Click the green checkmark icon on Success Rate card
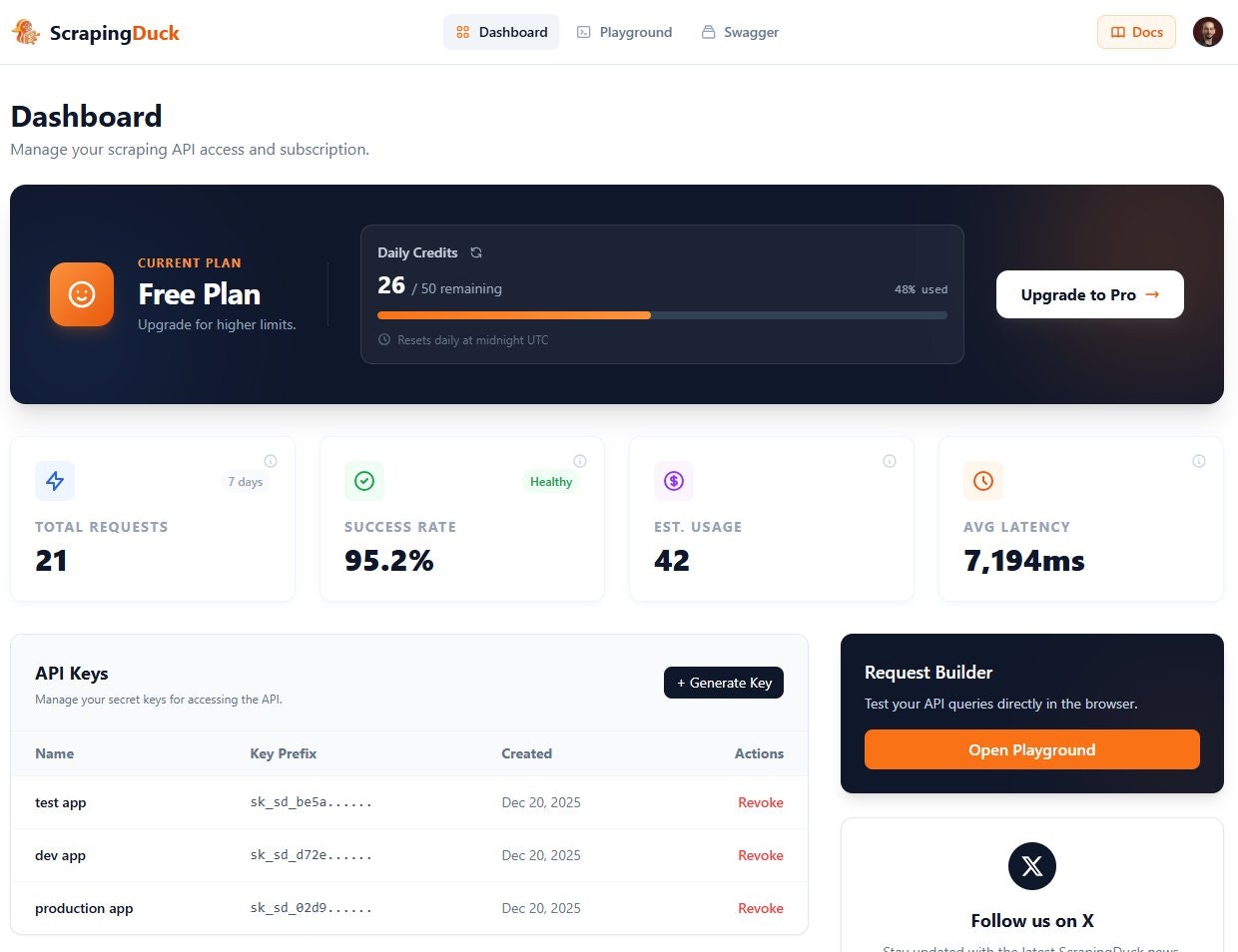 (364, 481)
